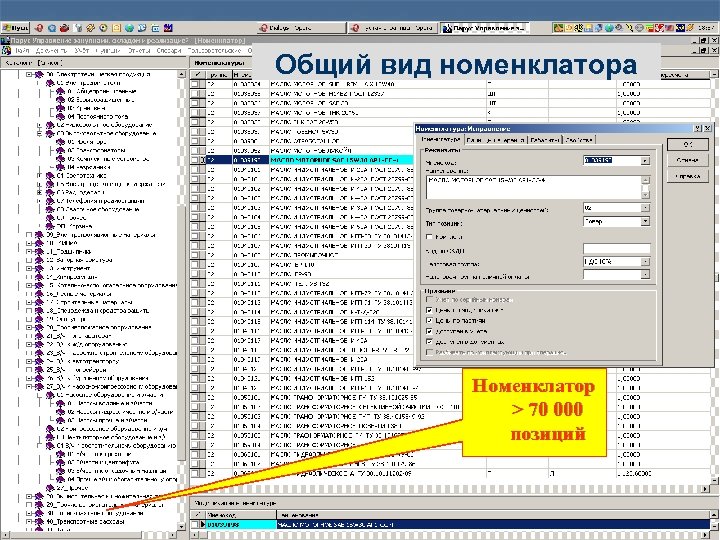Click the purple icon of 01 Общепромышленные node
This screenshot has height=540, width=720.
point(60,91)
